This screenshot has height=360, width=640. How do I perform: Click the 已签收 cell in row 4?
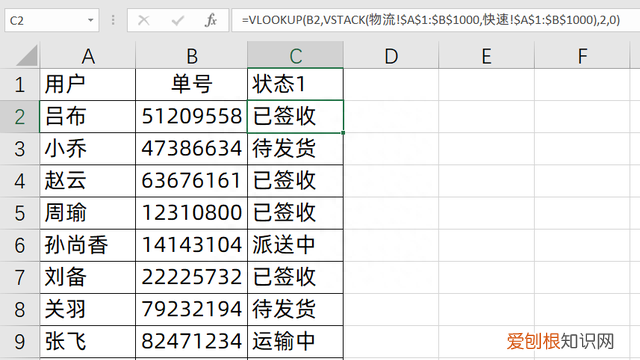pos(296,181)
